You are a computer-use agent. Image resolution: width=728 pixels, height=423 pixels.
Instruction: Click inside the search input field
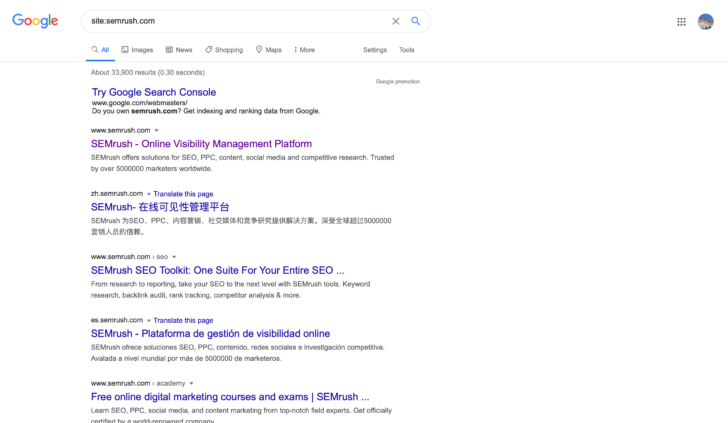(x=230, y=21)
